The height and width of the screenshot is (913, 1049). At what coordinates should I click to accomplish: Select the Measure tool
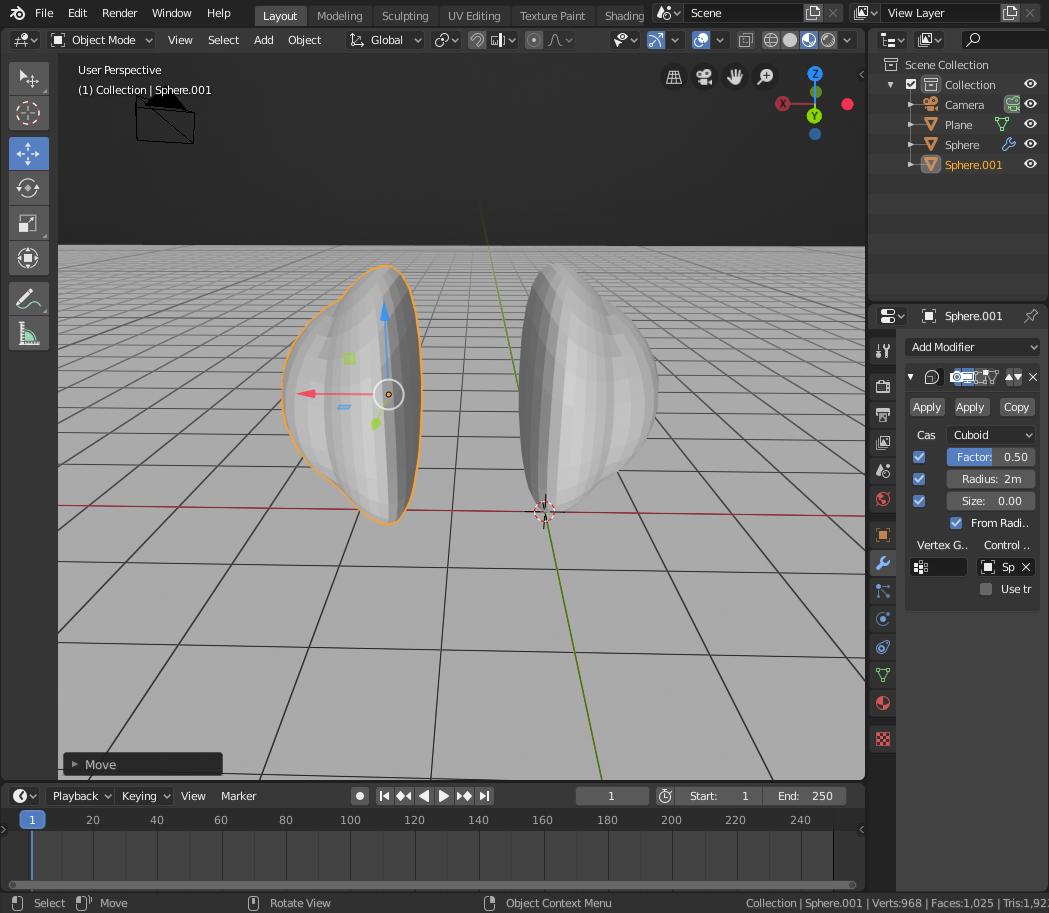[29, 334]
